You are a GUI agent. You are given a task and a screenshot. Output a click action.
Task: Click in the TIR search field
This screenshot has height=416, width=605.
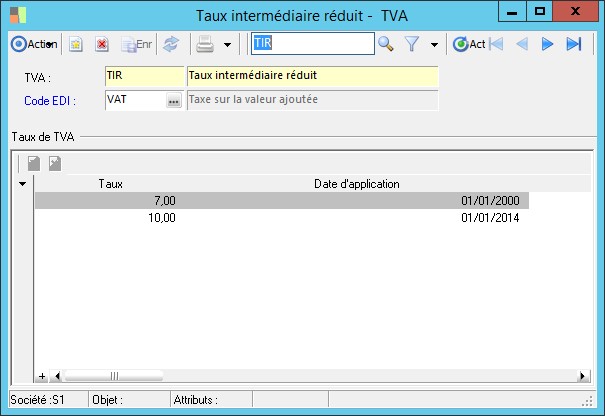pyautogui.click(x=313, y=43)
